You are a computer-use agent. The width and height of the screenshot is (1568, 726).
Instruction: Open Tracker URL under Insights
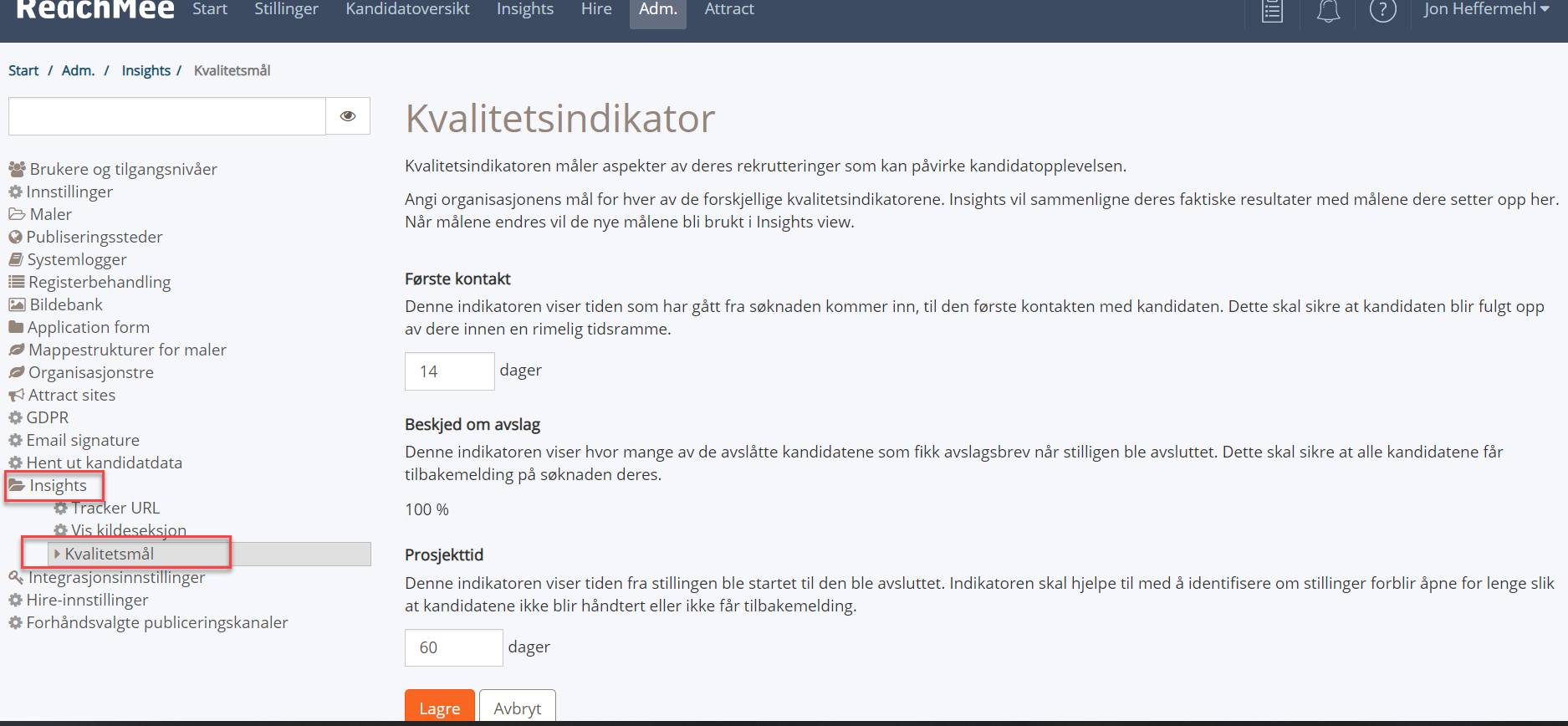pos(115,508)
